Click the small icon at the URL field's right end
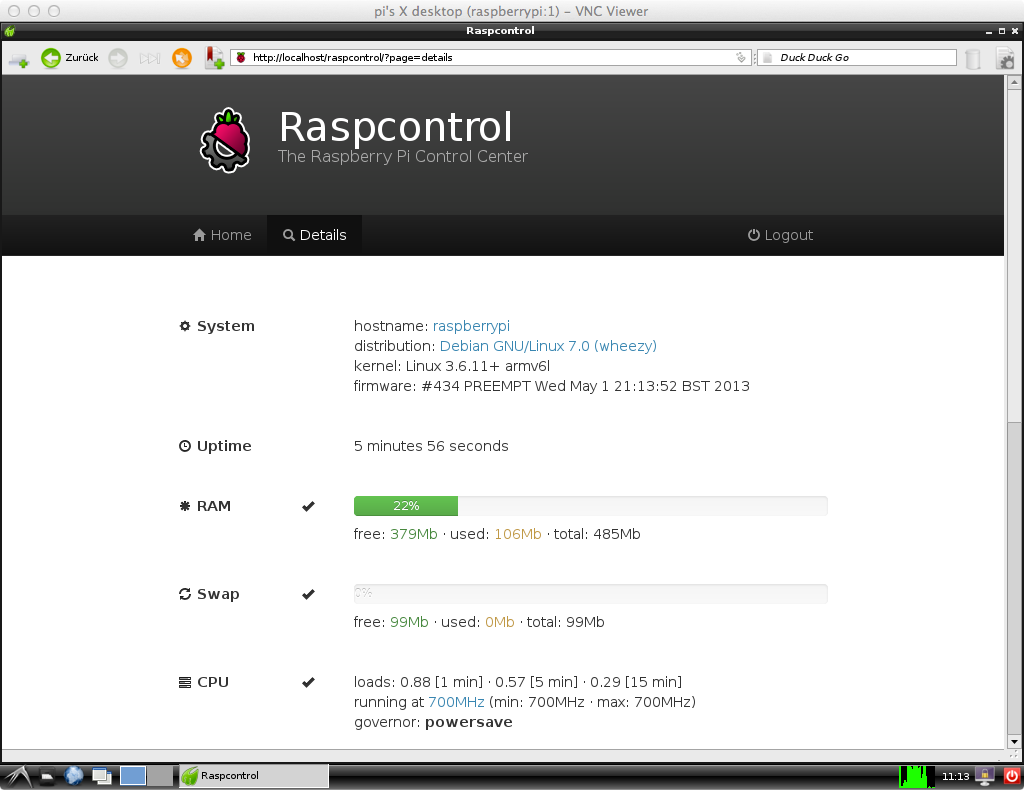The image size is (1024, 790). [741, 57]
